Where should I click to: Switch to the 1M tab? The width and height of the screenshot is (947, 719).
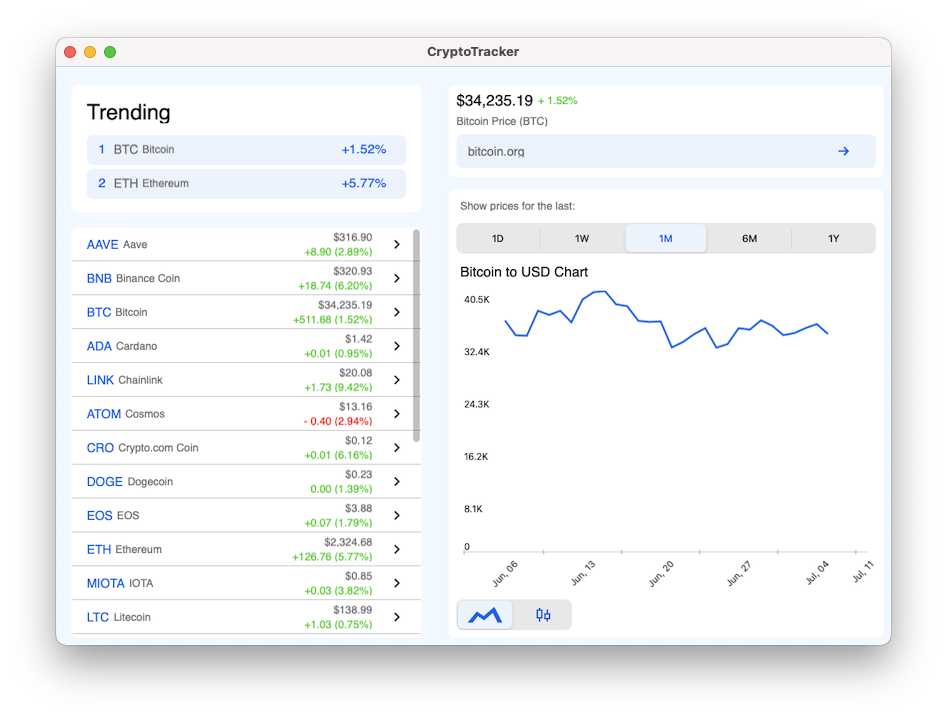tap(665, 238)
